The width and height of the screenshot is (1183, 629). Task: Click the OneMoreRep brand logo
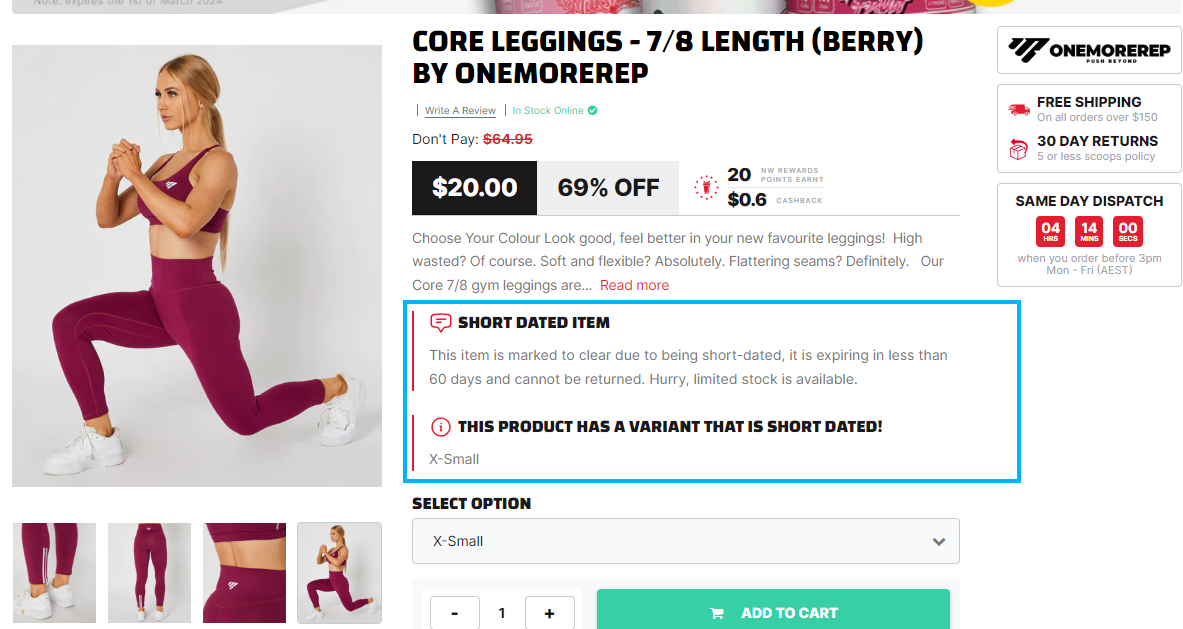tap(1089, 50)
